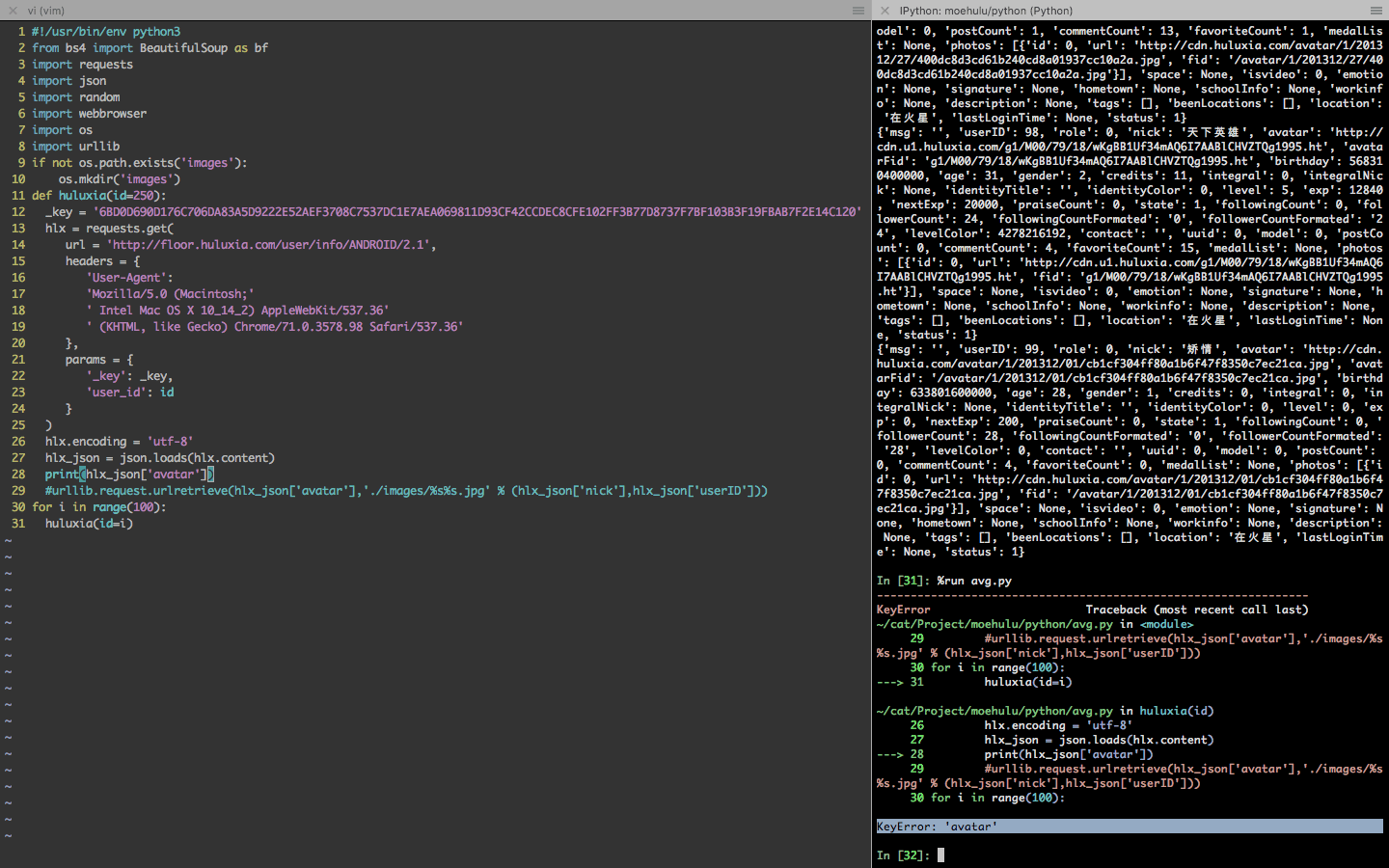Click the long _key hex string on line 12
The image size is (1389, 868).
click(434, 210)
